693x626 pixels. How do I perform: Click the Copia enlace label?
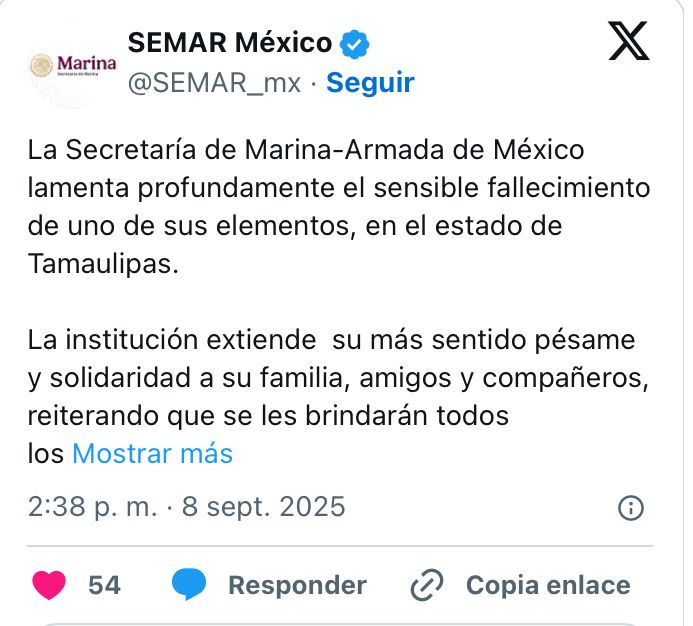(x=548, y=585)
